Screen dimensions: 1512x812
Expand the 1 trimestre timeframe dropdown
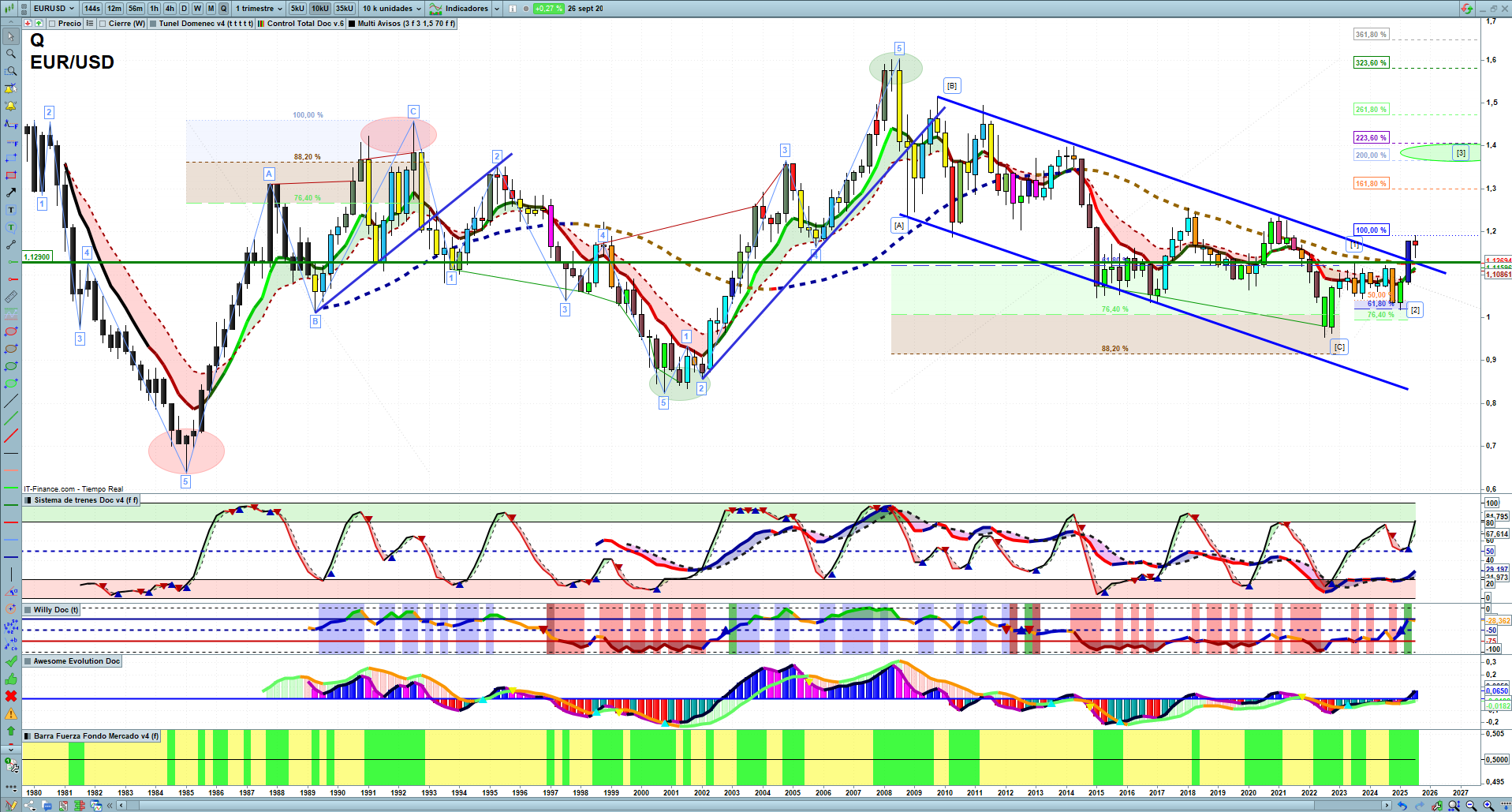(259, 9)
